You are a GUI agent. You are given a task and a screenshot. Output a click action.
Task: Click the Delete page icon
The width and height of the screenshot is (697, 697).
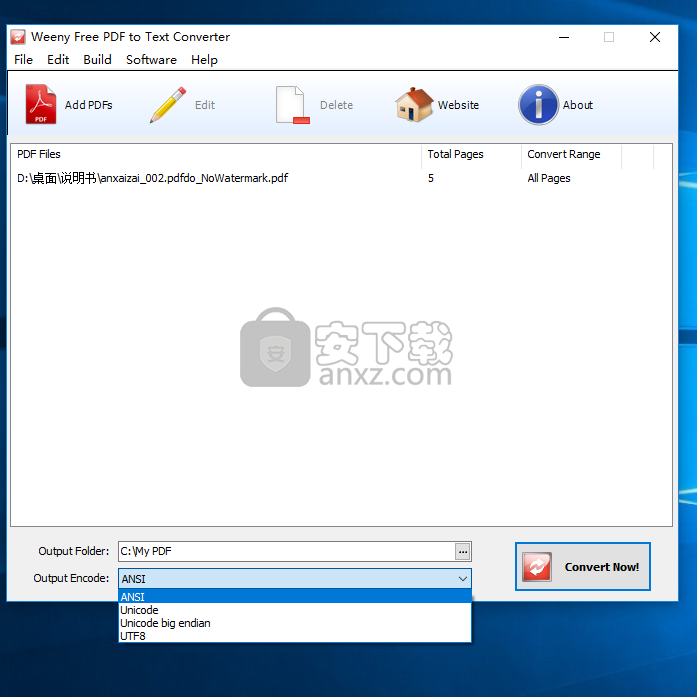[x=292, y=105]
